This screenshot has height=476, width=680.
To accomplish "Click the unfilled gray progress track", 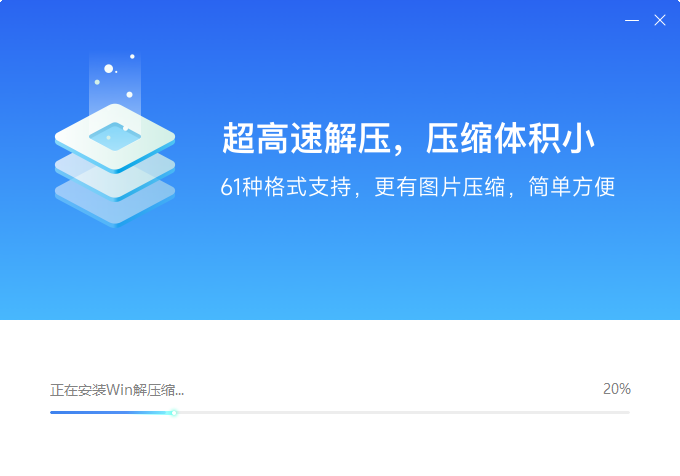I will [x=403, y=413].
